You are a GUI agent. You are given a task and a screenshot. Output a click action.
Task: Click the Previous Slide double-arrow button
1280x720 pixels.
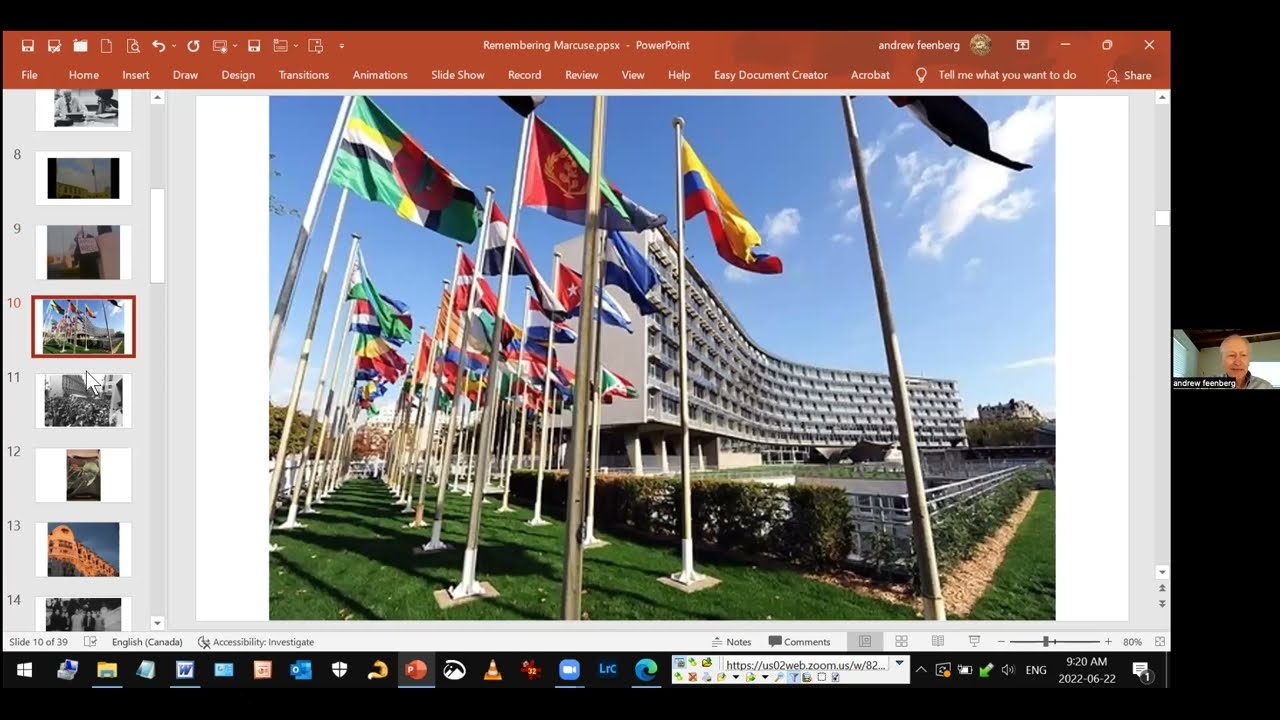1161,589
